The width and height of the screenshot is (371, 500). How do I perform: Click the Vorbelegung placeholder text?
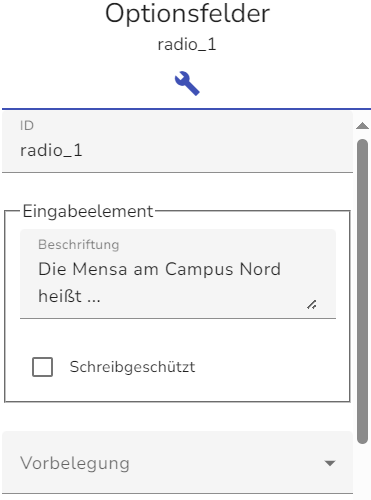pos(75,463)
